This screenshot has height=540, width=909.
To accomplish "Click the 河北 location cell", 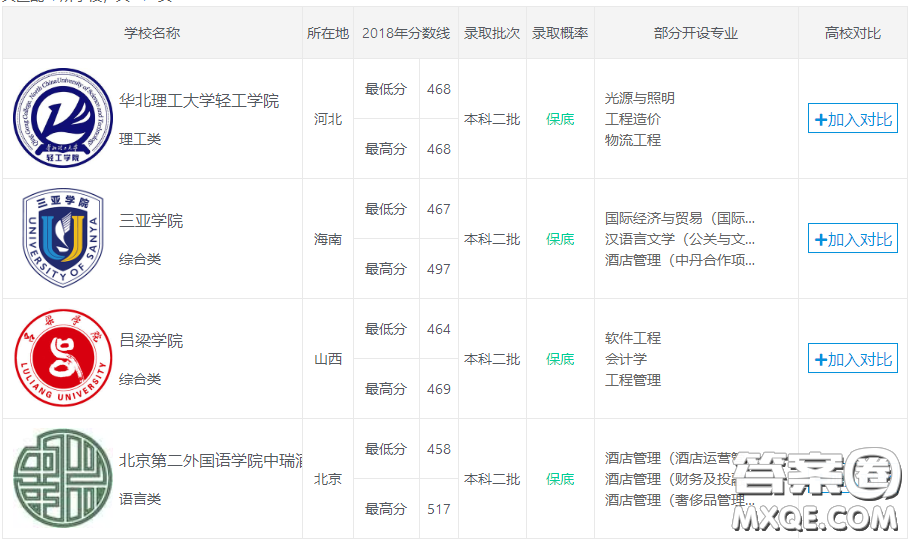I will tap(328, 119).
